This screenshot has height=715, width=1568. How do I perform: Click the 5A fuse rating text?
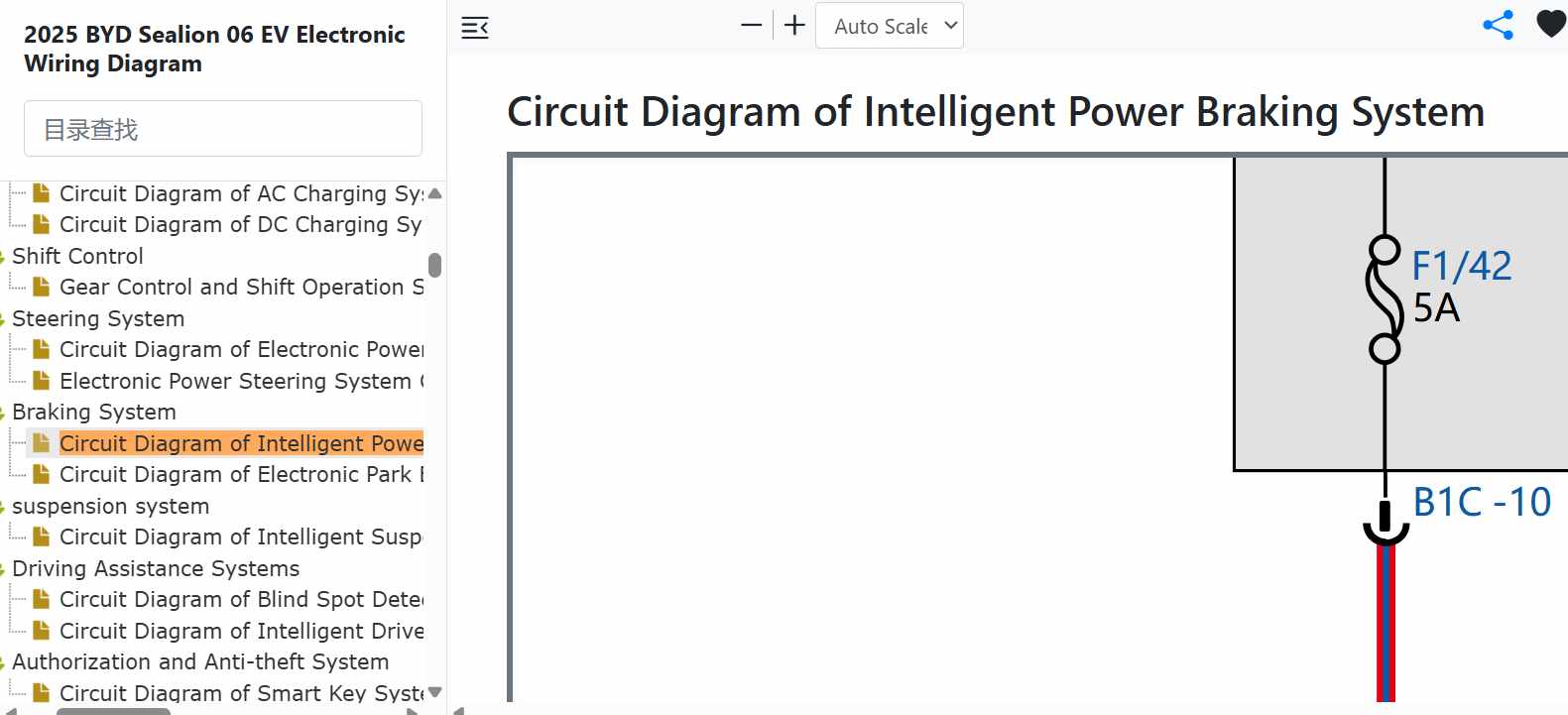coord(1436,308)
